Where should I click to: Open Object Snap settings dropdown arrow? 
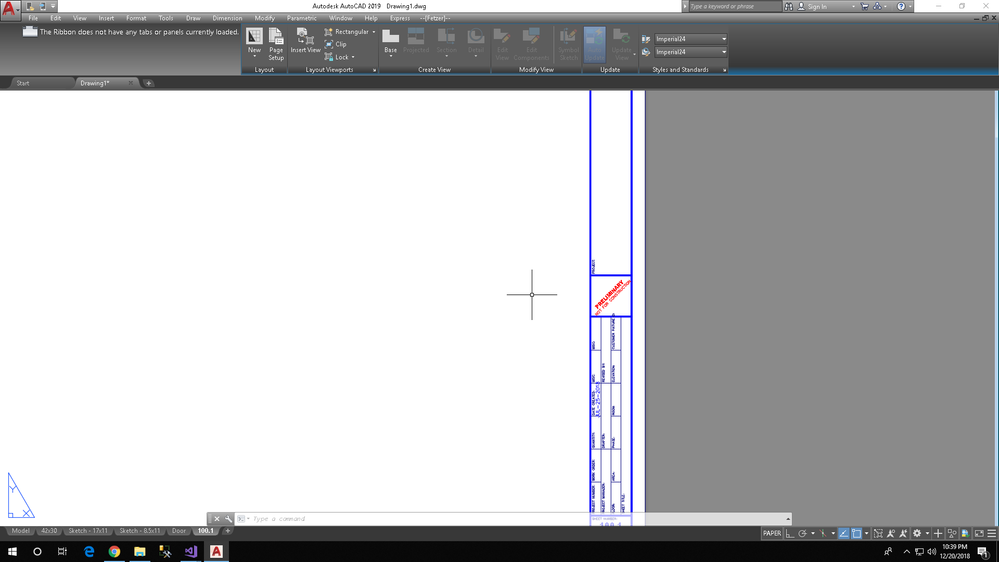[x=866, y=533]
